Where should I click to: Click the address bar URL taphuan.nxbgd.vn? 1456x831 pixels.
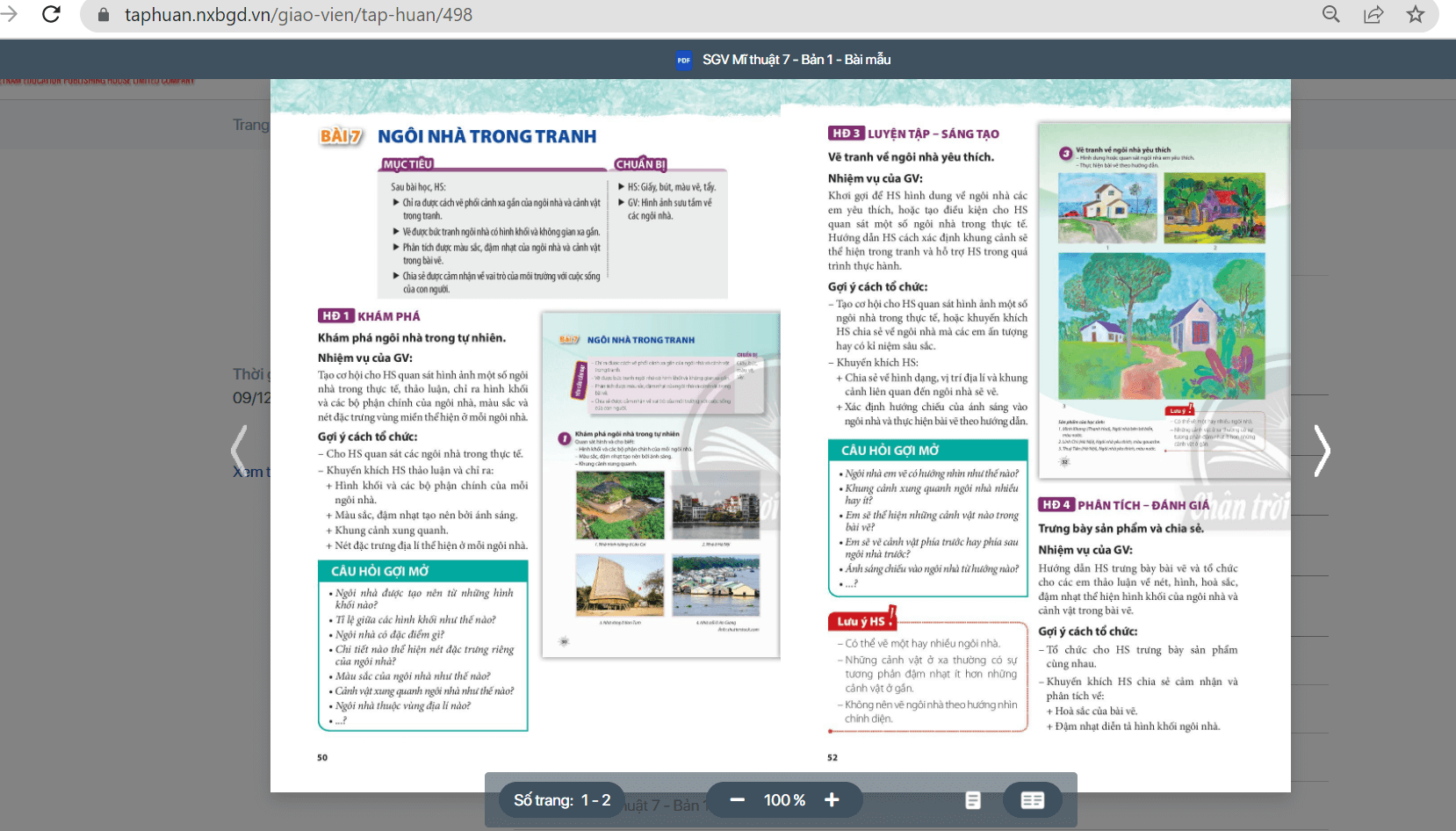coord(299,15)
